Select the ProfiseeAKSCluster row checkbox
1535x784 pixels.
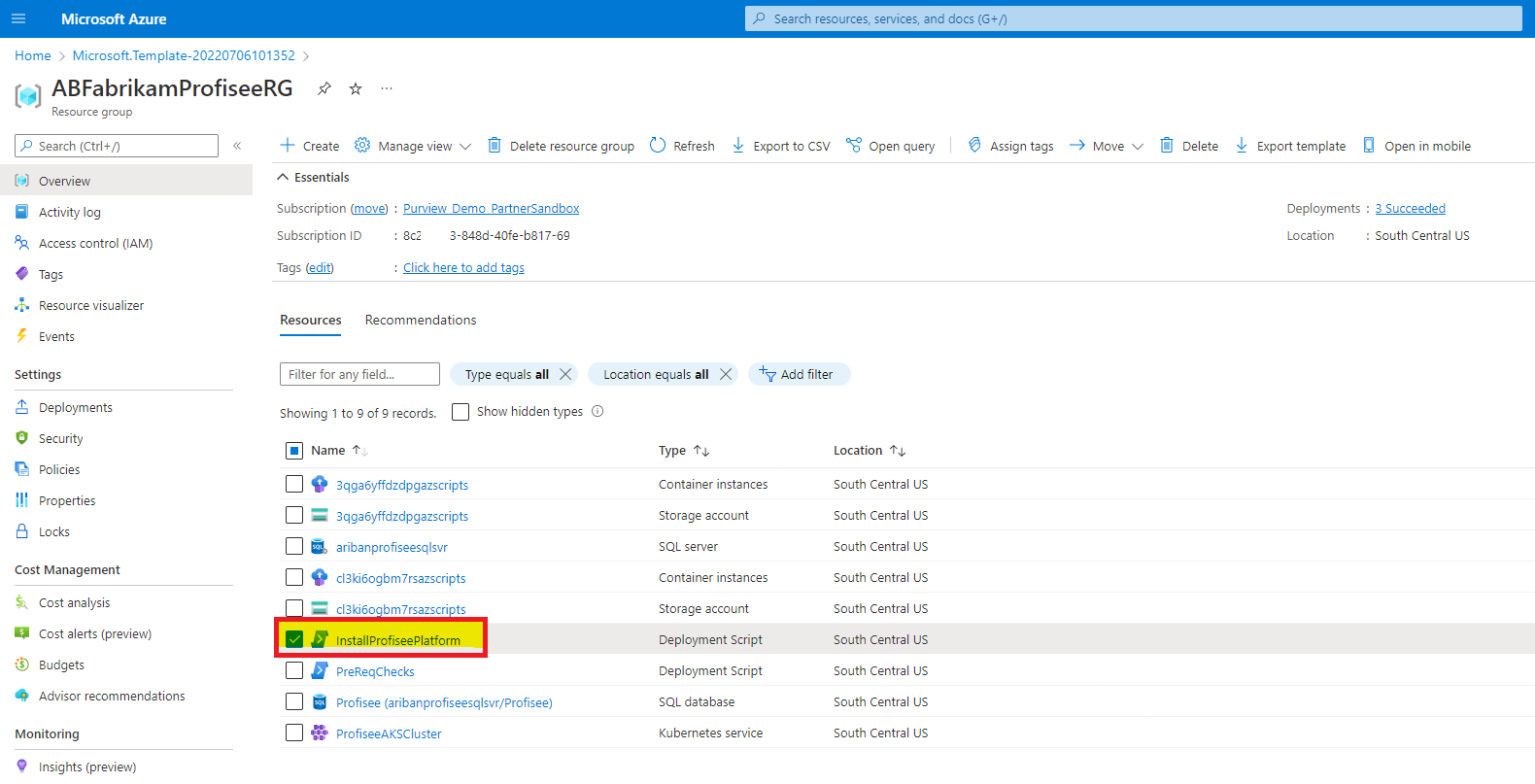[294, 733]
